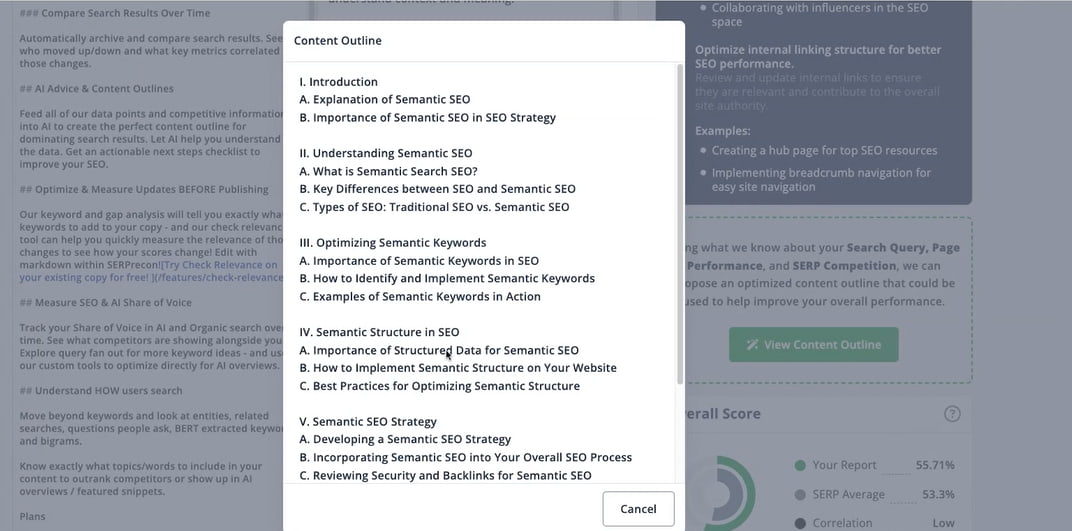Click the View Content Outline button
1072x531 pixels.
[x=813, y=345]
